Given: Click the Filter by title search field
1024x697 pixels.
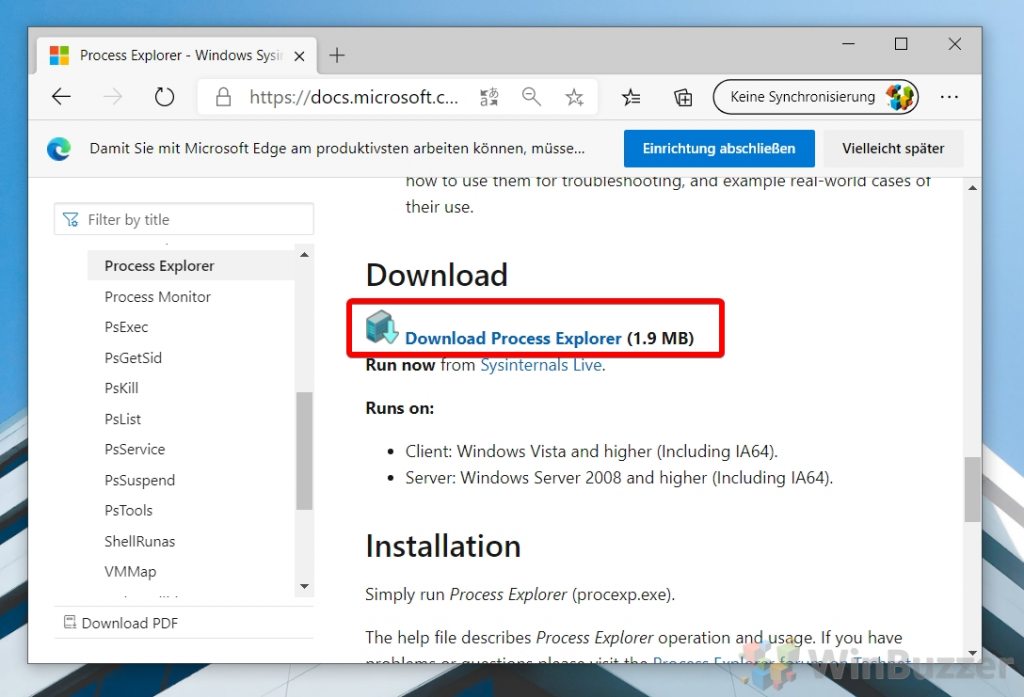Looking at the screenshot, I should pyautogui.click(x=183, y=218).
